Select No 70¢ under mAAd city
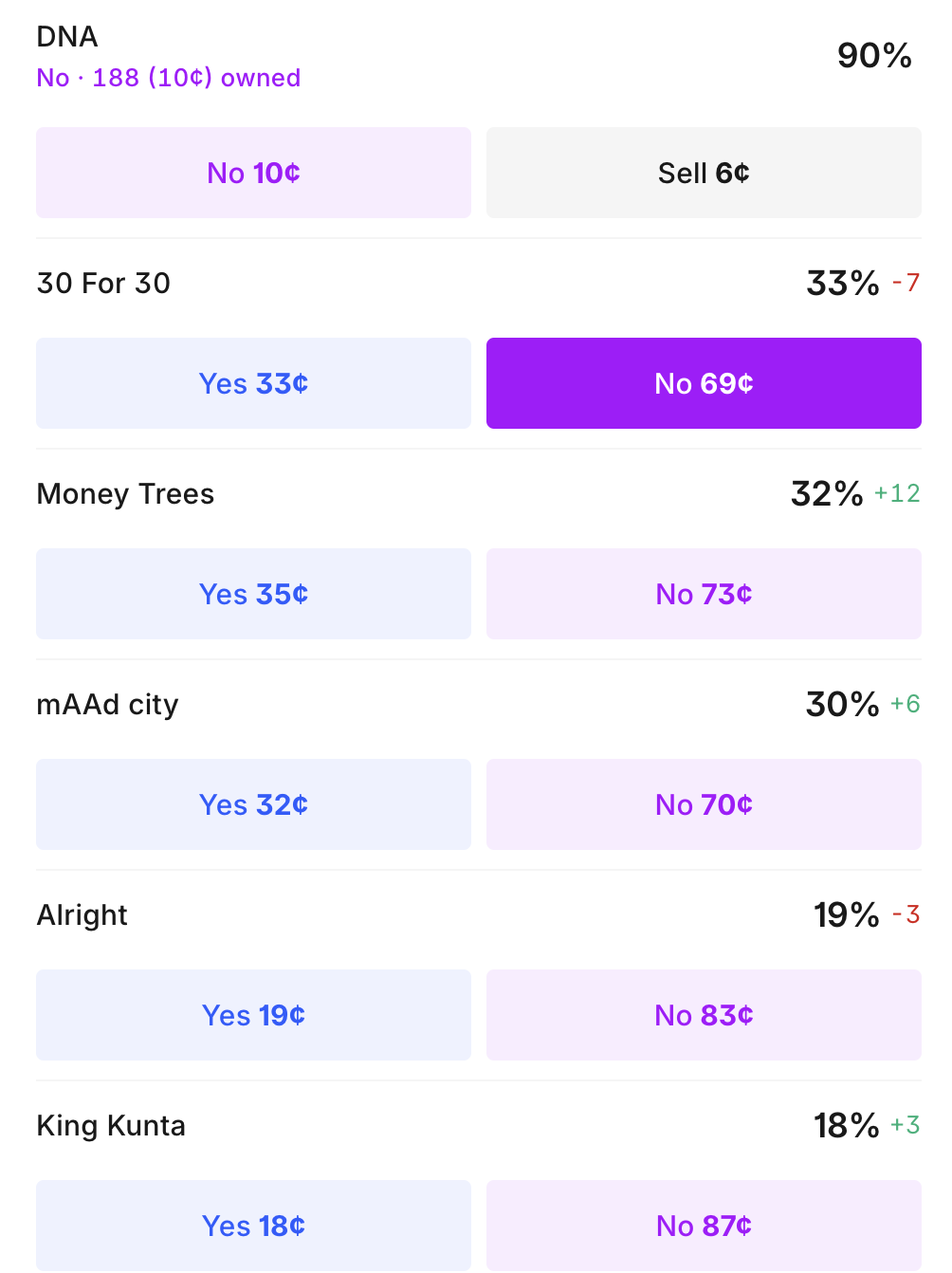 point(704,804)
